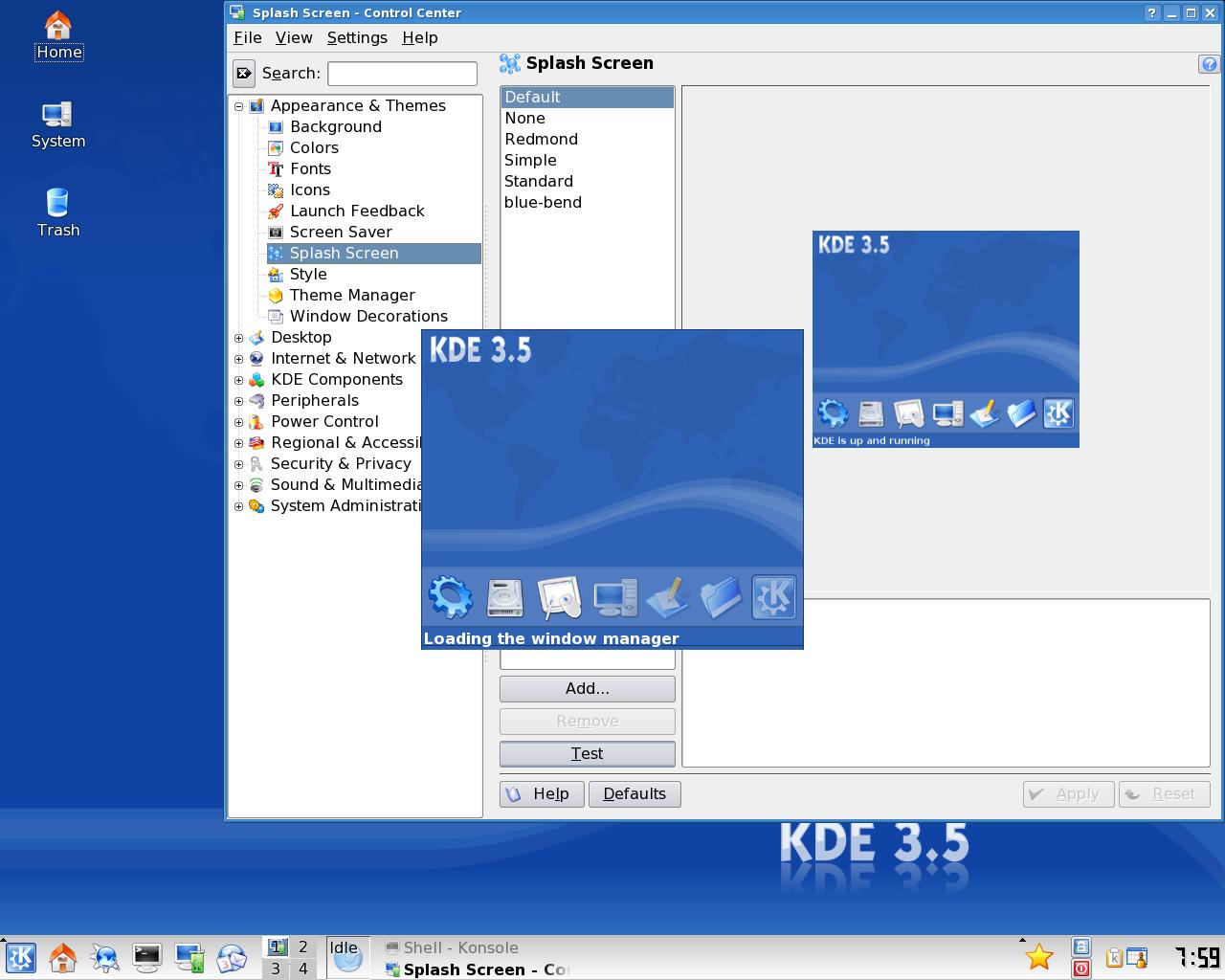Viewport: 1225px width, 980px height.
Task: Select the Theme Manager module
Action: tap(352, 296)
